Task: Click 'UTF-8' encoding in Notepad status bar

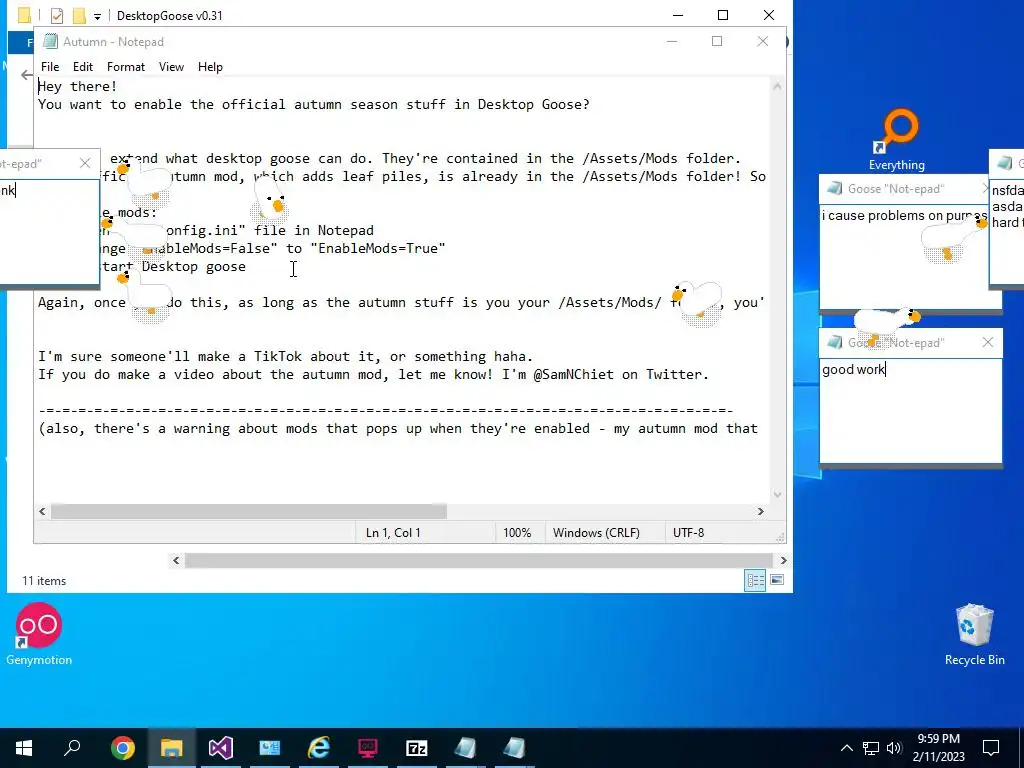Action: [x=688, y=533]
